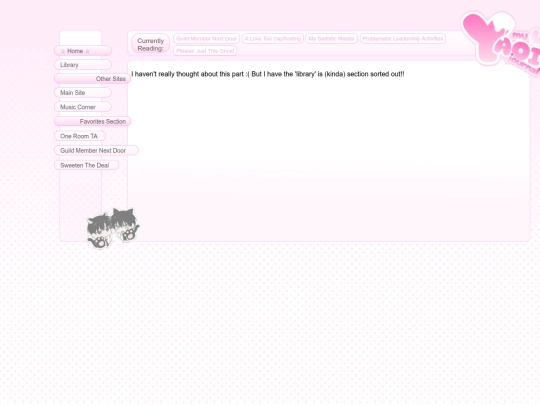
Task: Open Guild Member Next Door in sidebar favorites
Action: [96, 150]
